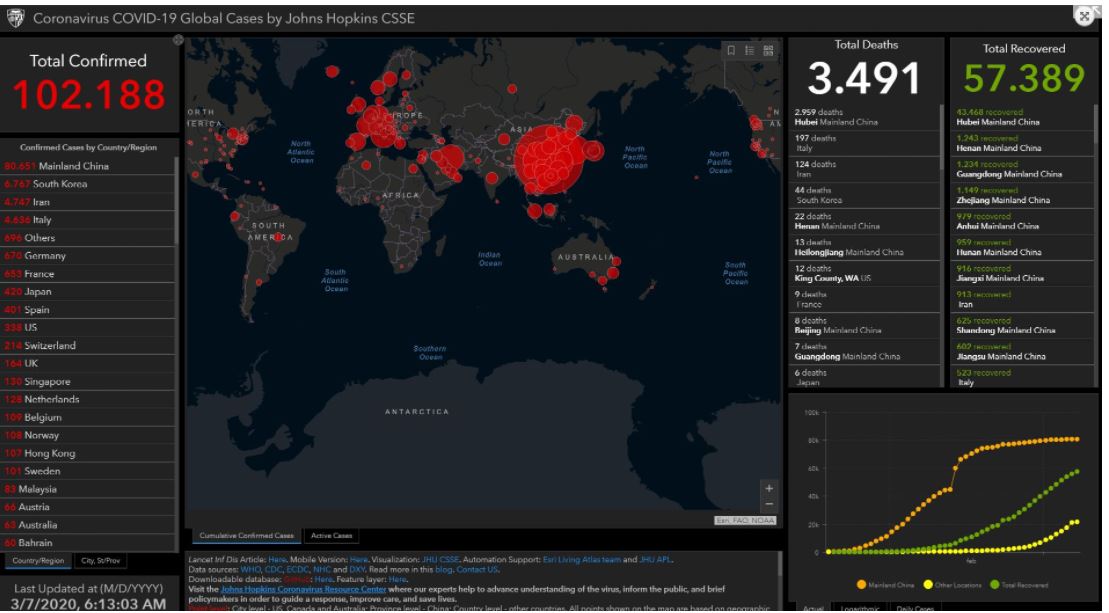This screenshot has width=1109, height=613.
Task: Zoom out on the map with minus
Action: coord(769,504)
